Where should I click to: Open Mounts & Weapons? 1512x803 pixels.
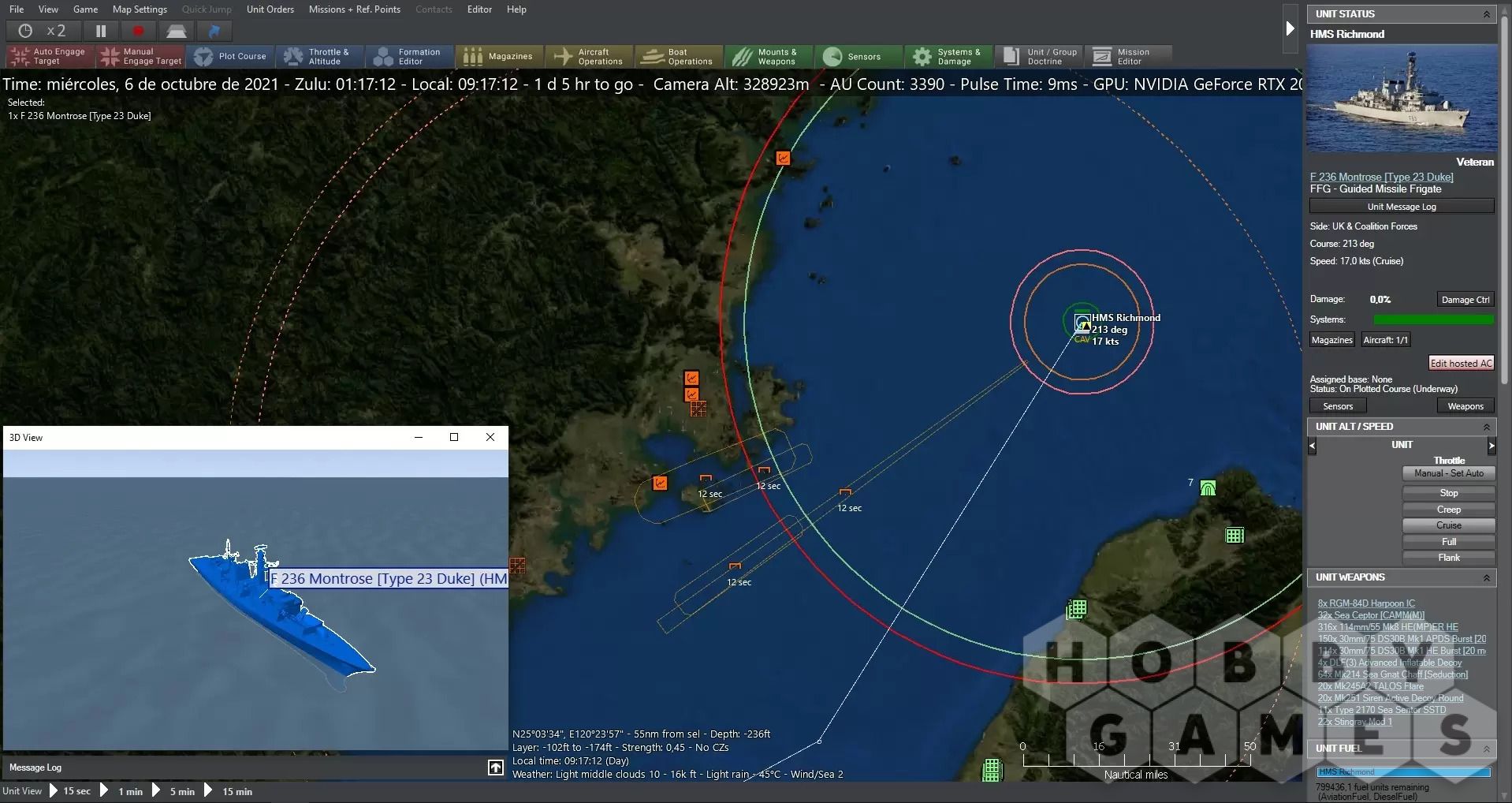(770, 56)
